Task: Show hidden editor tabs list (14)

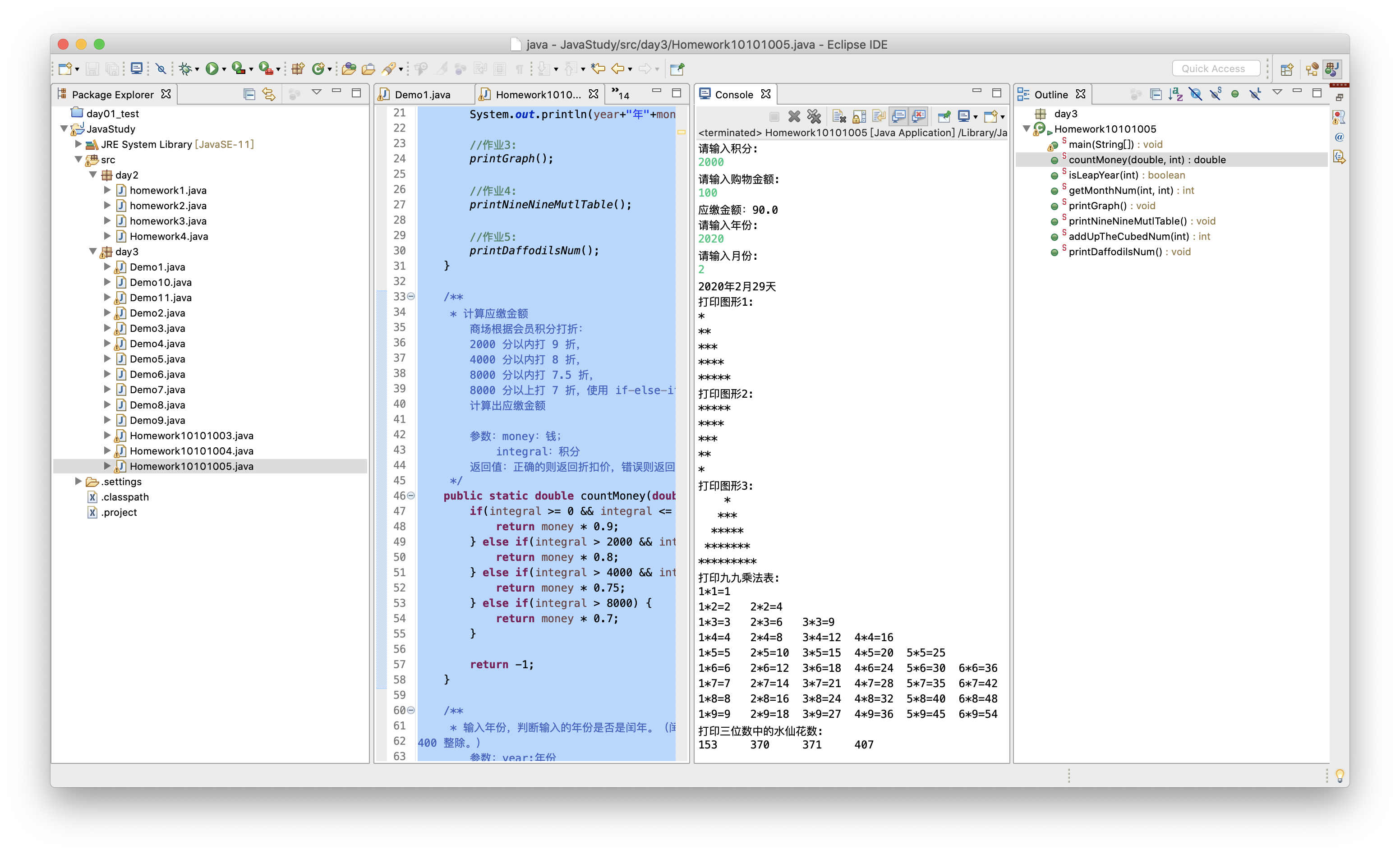Action: click(x=621, y=94)
